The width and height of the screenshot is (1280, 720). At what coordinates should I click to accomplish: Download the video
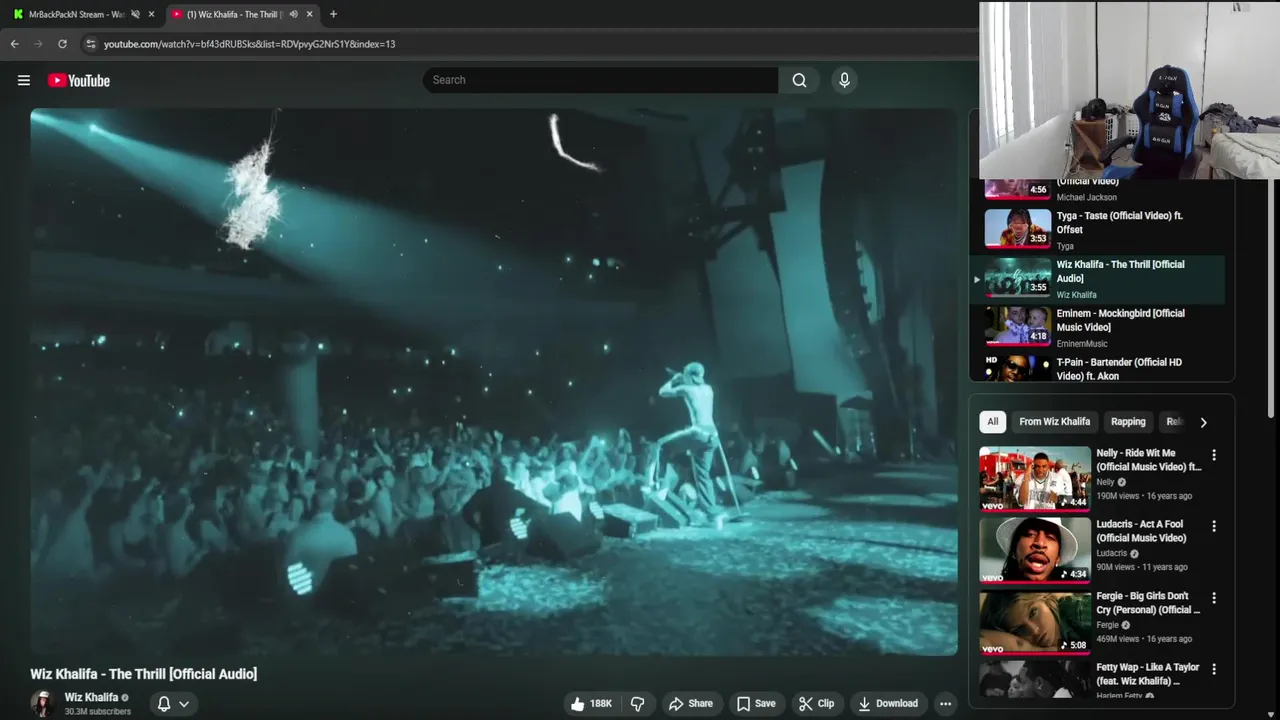(888, 704)
